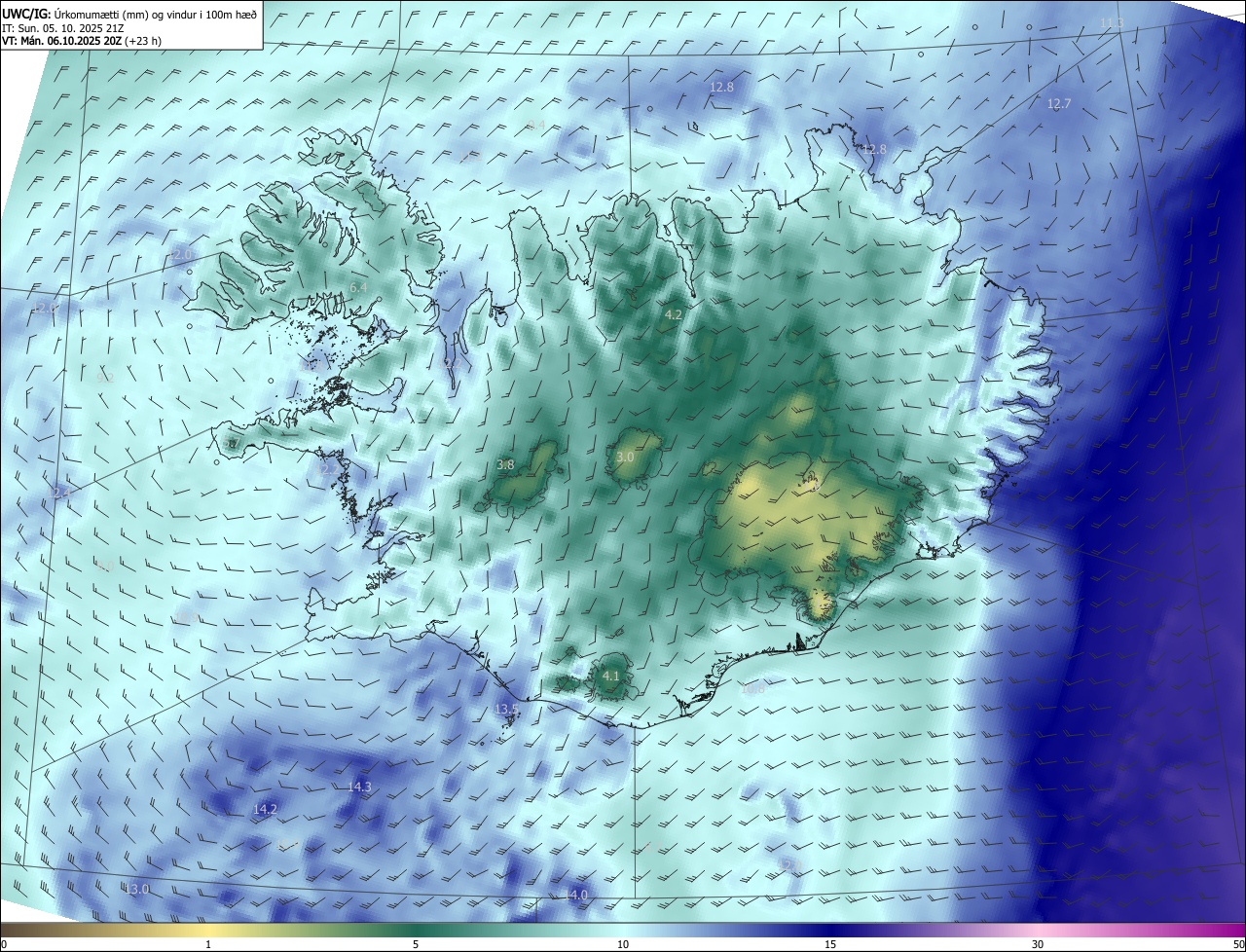The height and width of the screenshot is (952, 1246).
Task: Click the "14.0" value label above the color scale
Action: 576,894
